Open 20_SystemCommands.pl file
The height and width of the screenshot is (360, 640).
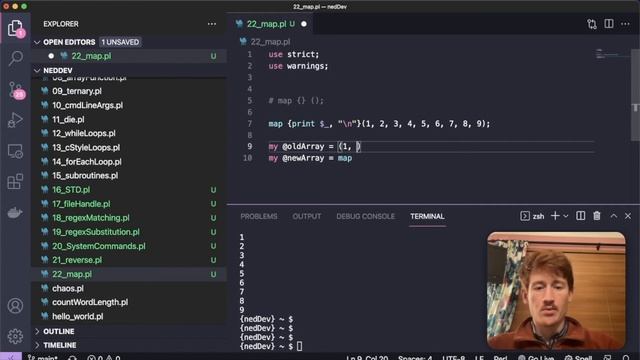[130, 246]
